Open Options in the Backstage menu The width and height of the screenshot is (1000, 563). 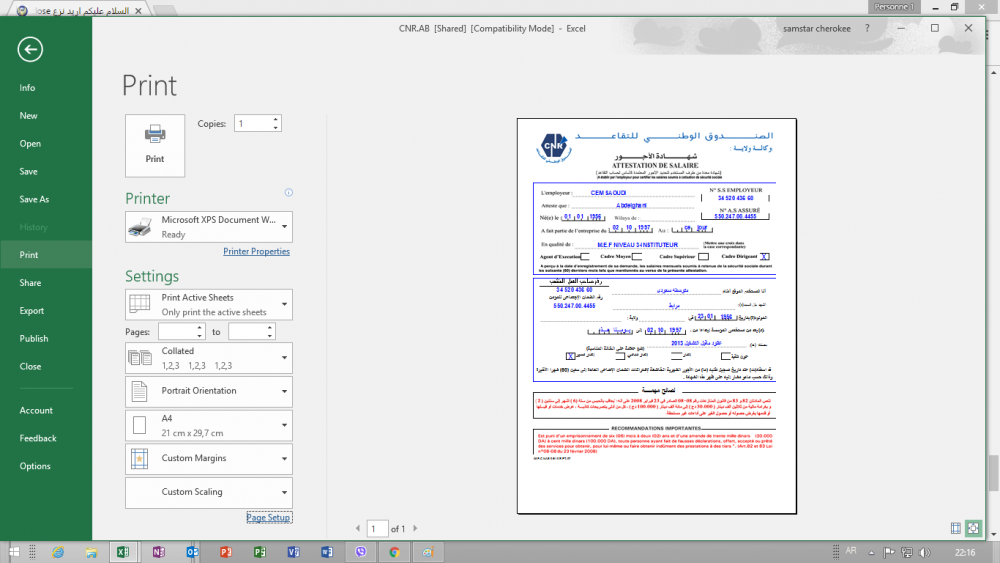[x=34, y=466]
